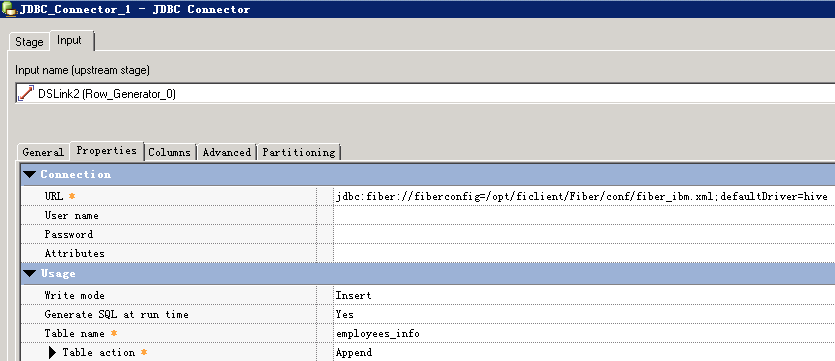Image resolution: width=835 pixels, height=361 pixels.
Task: Click the Connection section header text
Action: [x=76, y=175]
